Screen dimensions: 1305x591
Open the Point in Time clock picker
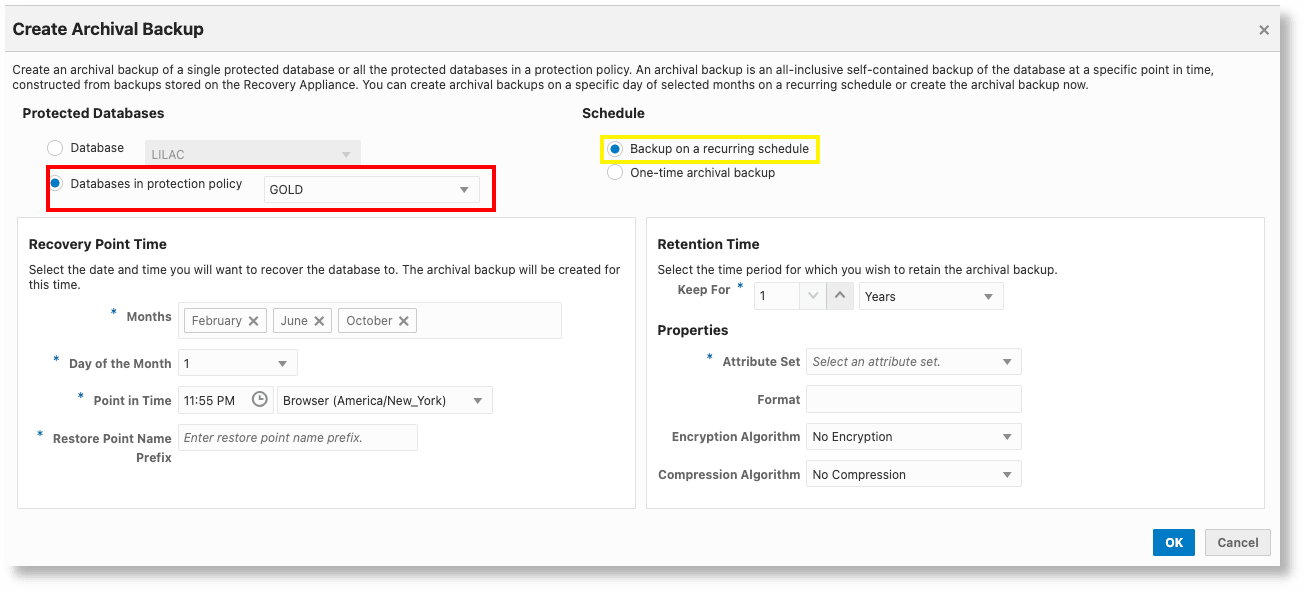[x=258, y=400]
